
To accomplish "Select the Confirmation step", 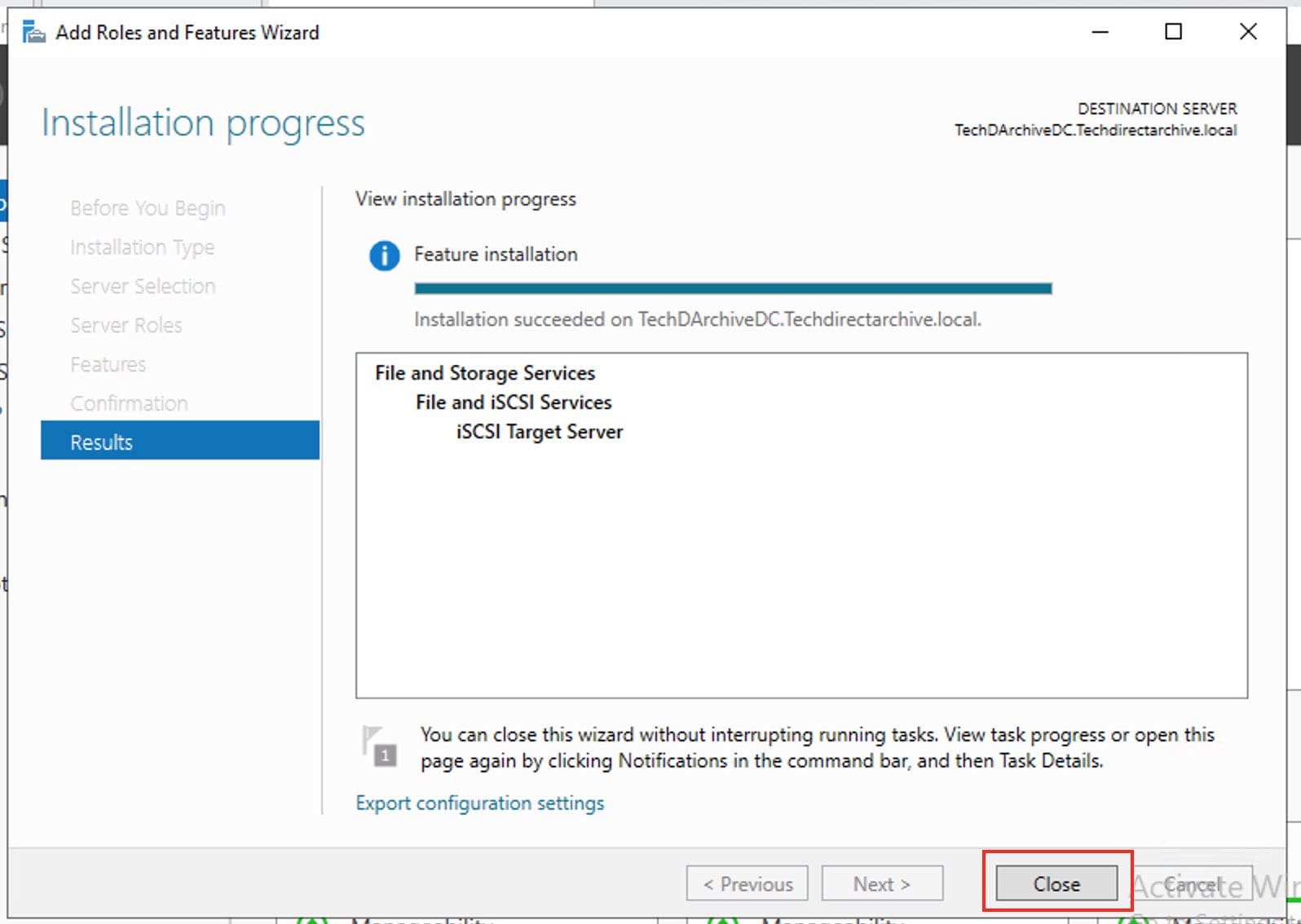I will [129, 403].
